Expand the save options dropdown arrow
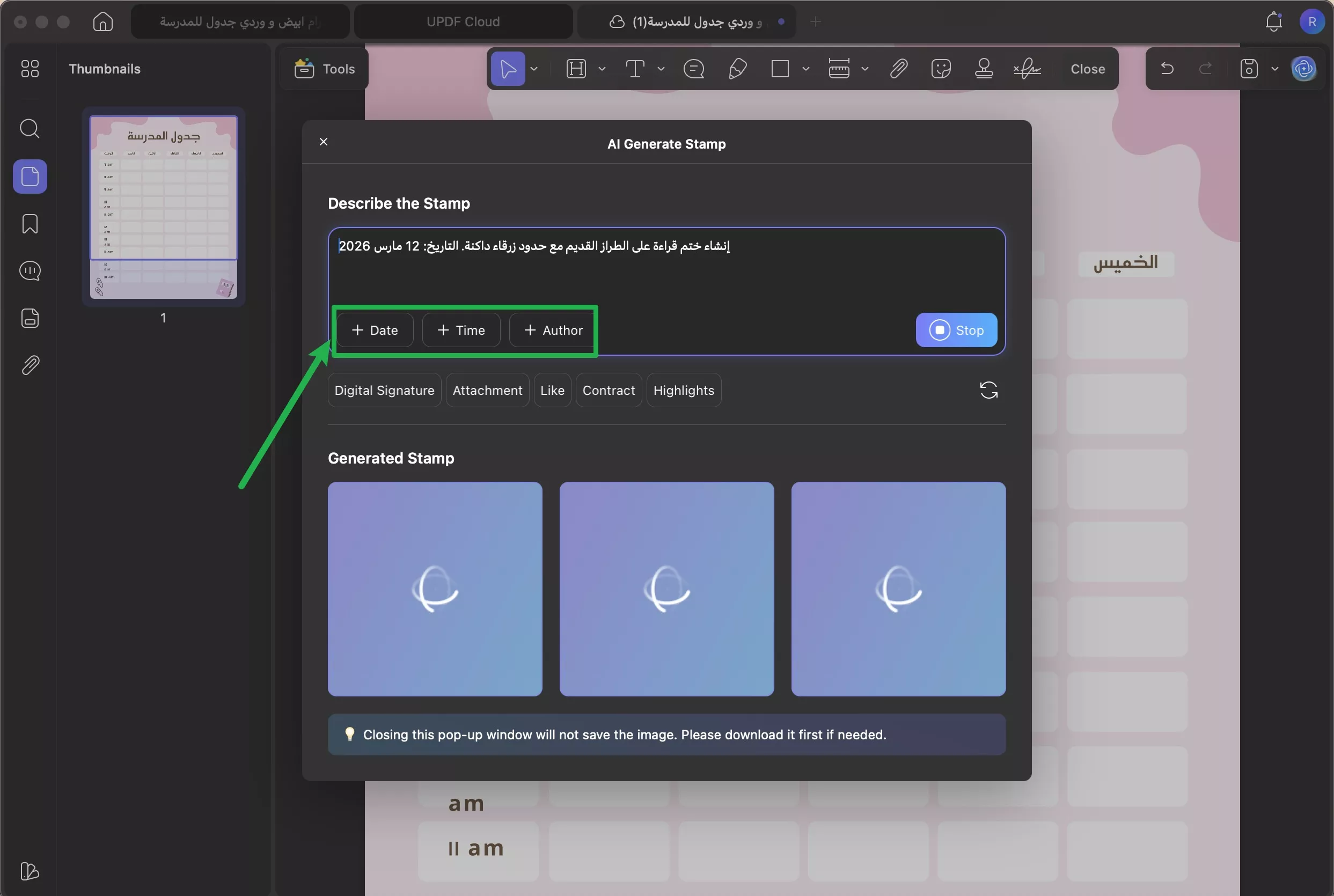Viewport: 1334px width, 896px height. point(1274,69)
